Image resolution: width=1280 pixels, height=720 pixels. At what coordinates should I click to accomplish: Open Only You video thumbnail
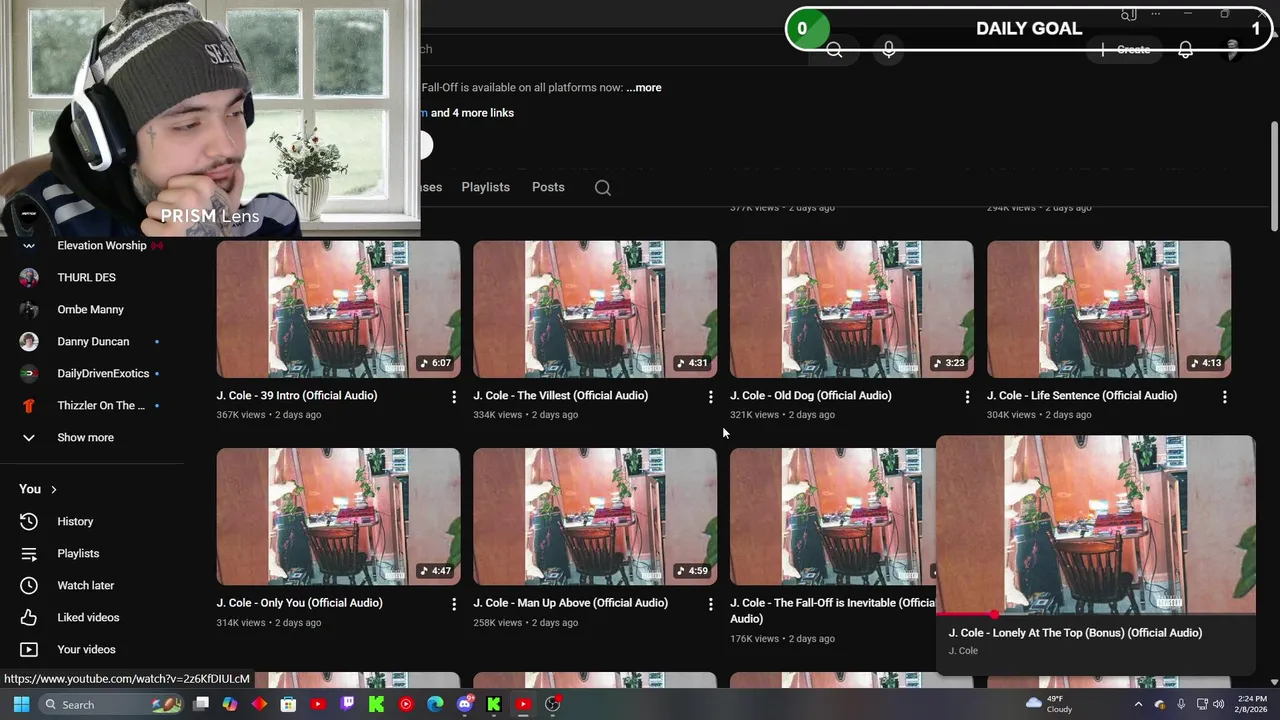tap(338, 516)
